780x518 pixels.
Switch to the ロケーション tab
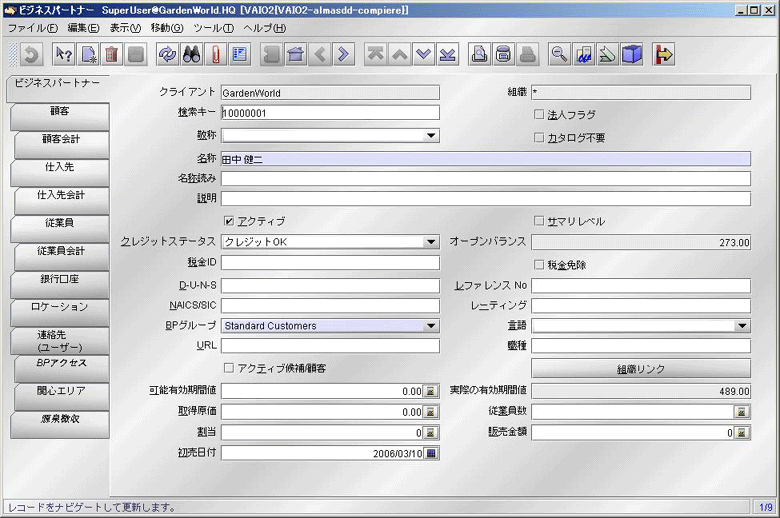(60, 312)
